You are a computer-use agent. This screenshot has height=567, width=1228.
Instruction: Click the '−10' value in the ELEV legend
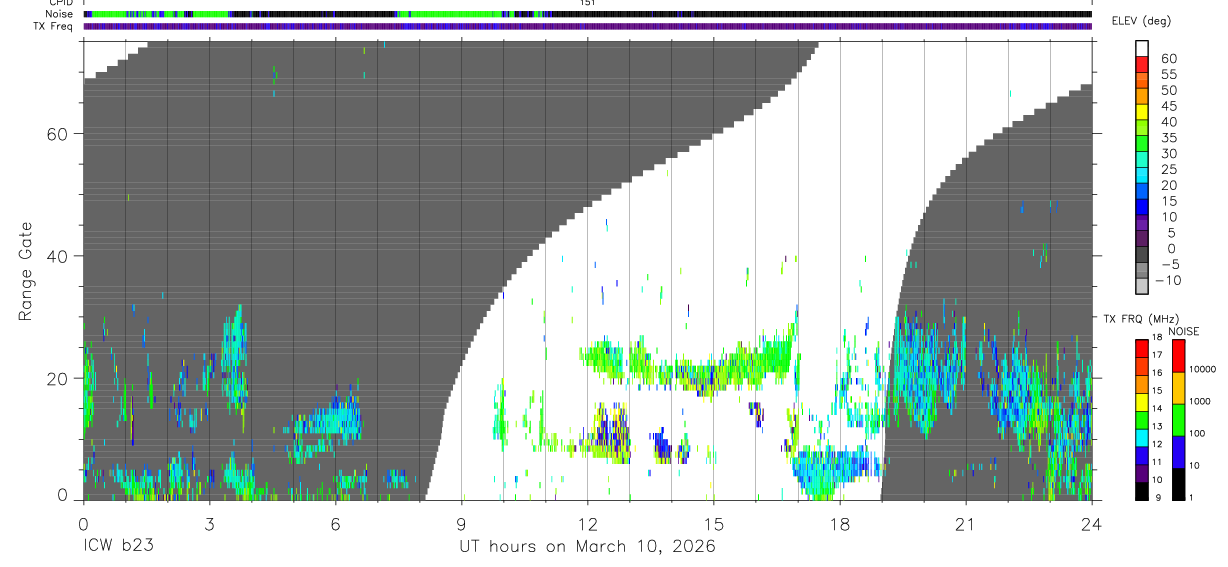(1168, 281)
